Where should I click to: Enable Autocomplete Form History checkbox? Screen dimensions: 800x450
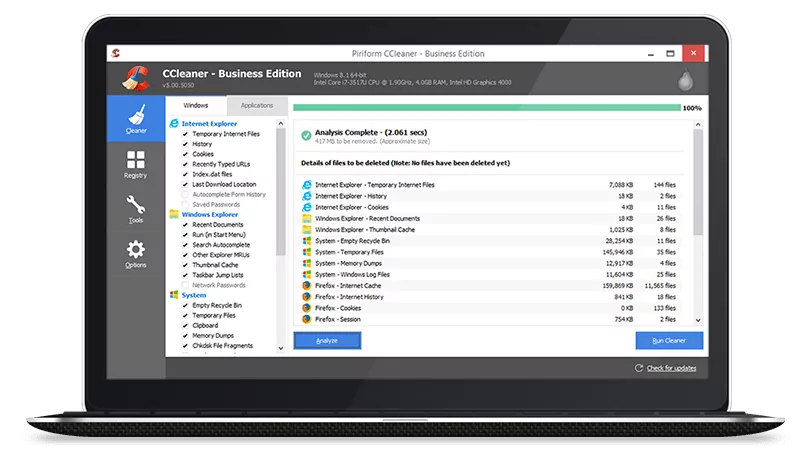[x=185, y=194]
